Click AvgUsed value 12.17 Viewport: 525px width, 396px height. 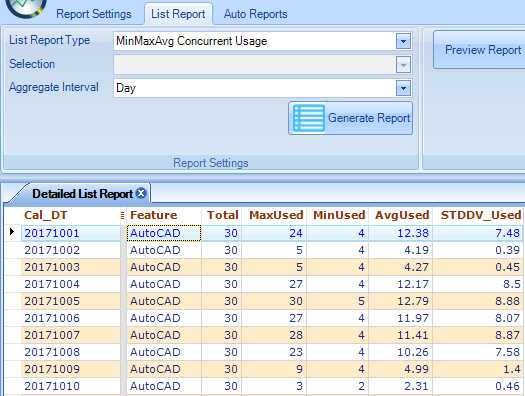point(400,284)
